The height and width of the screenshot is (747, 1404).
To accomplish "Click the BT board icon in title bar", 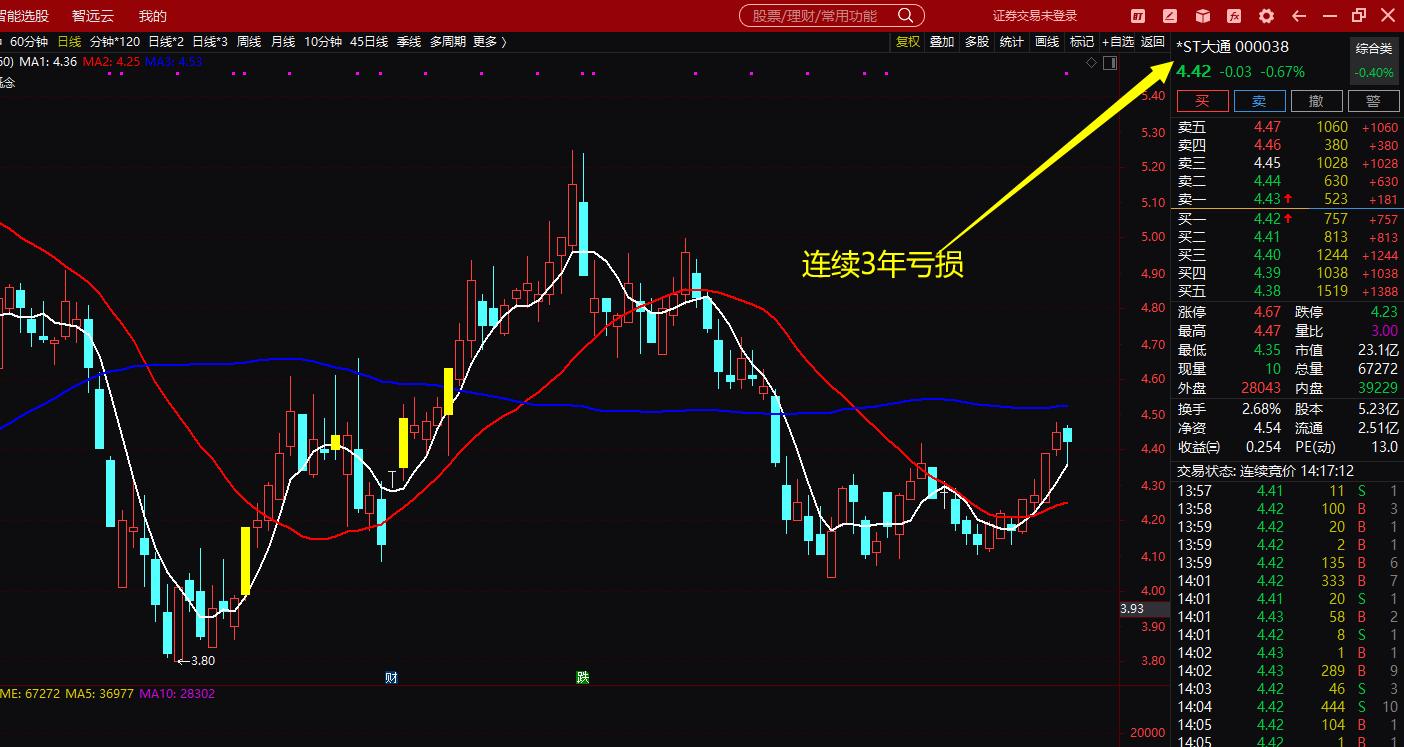I will point(1138,16).
